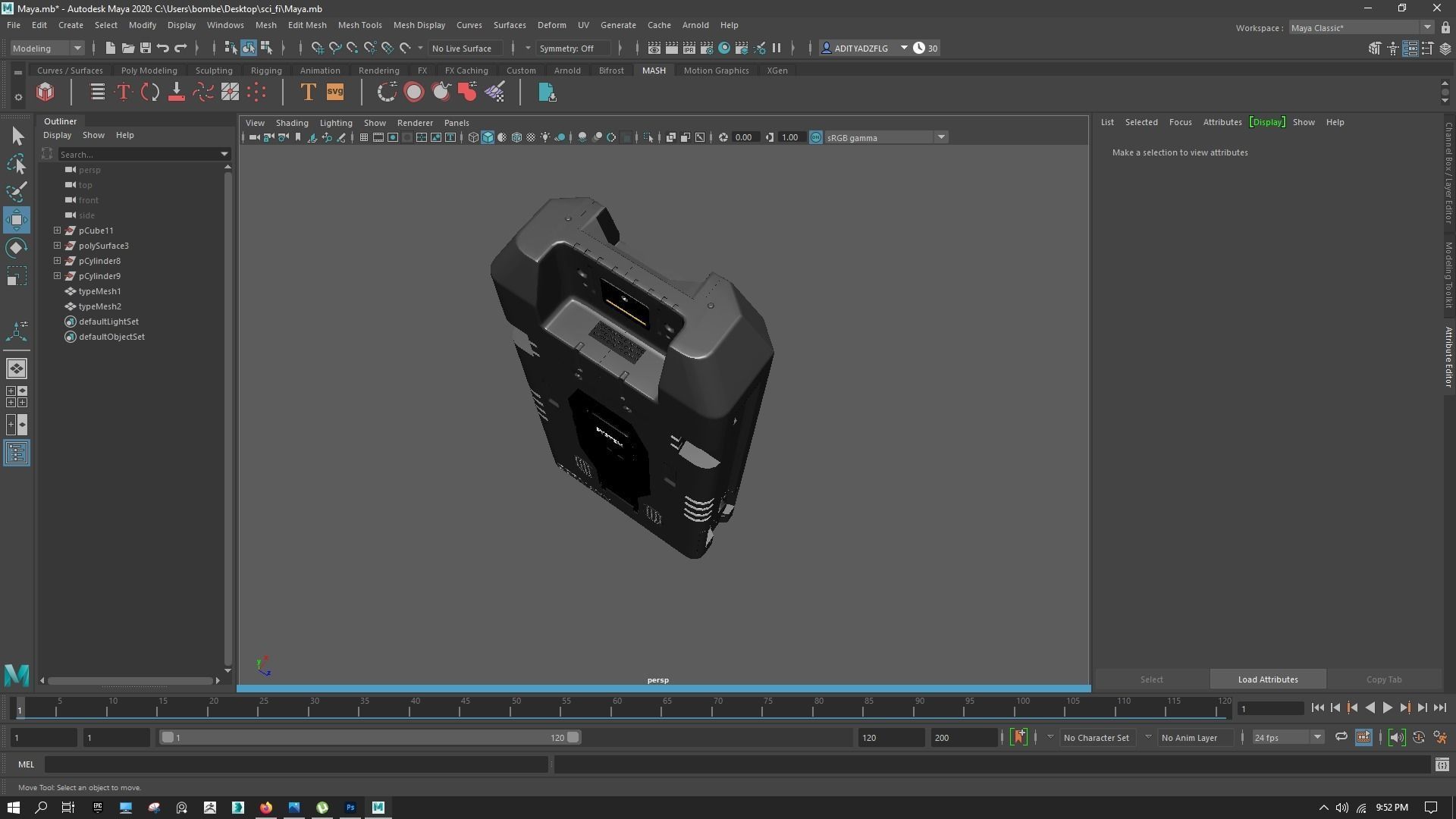Open sRGB gamma view transform dropdown

click(x=886, y=137)
